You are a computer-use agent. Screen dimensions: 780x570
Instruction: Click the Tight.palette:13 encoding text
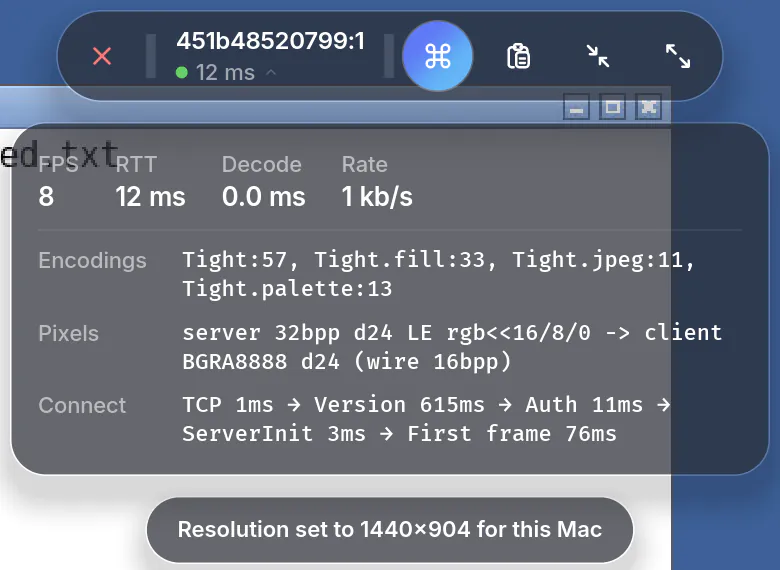point(287,289)
